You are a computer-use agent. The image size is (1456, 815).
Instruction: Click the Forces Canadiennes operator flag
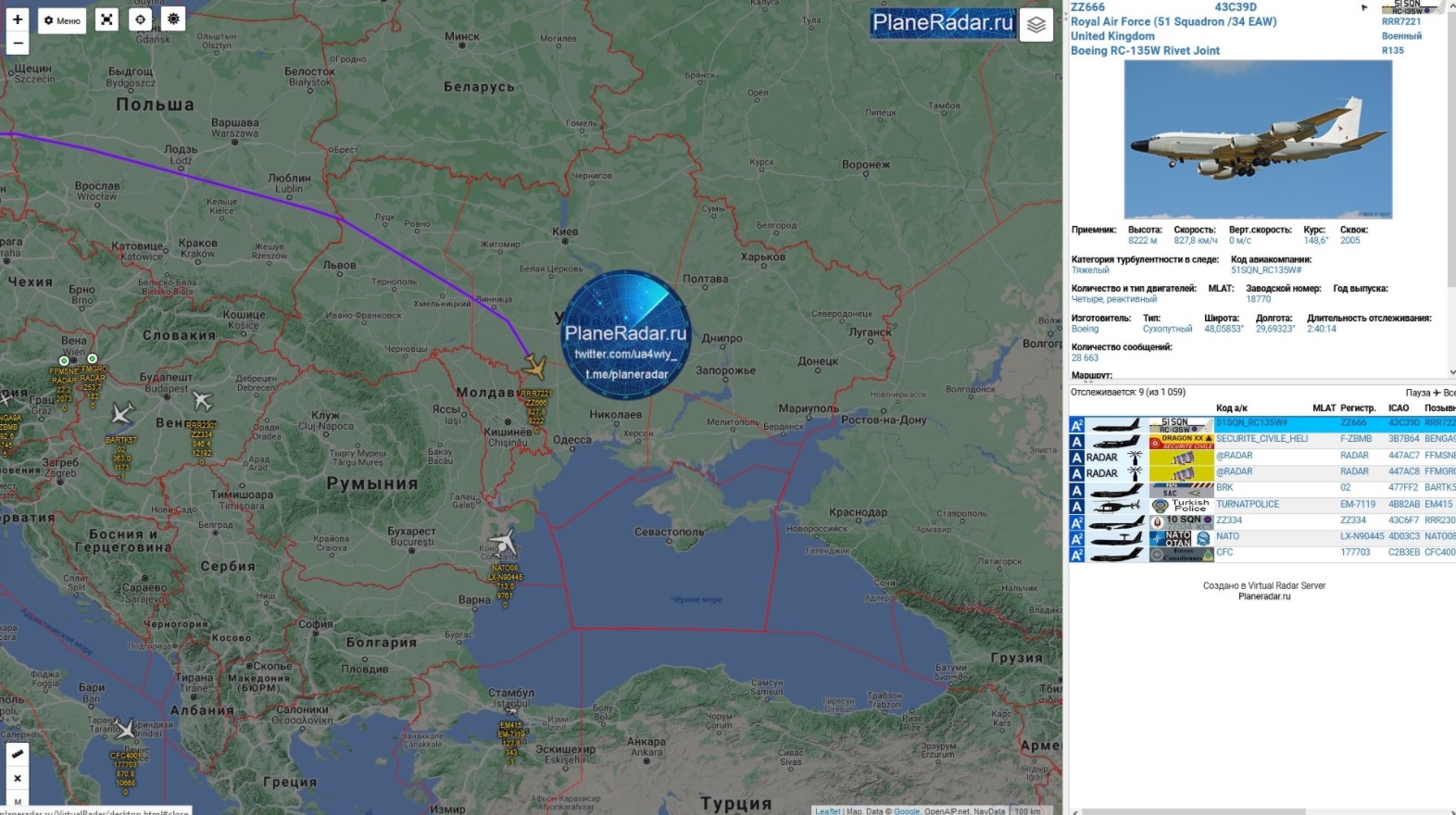tap(1181, 554)
